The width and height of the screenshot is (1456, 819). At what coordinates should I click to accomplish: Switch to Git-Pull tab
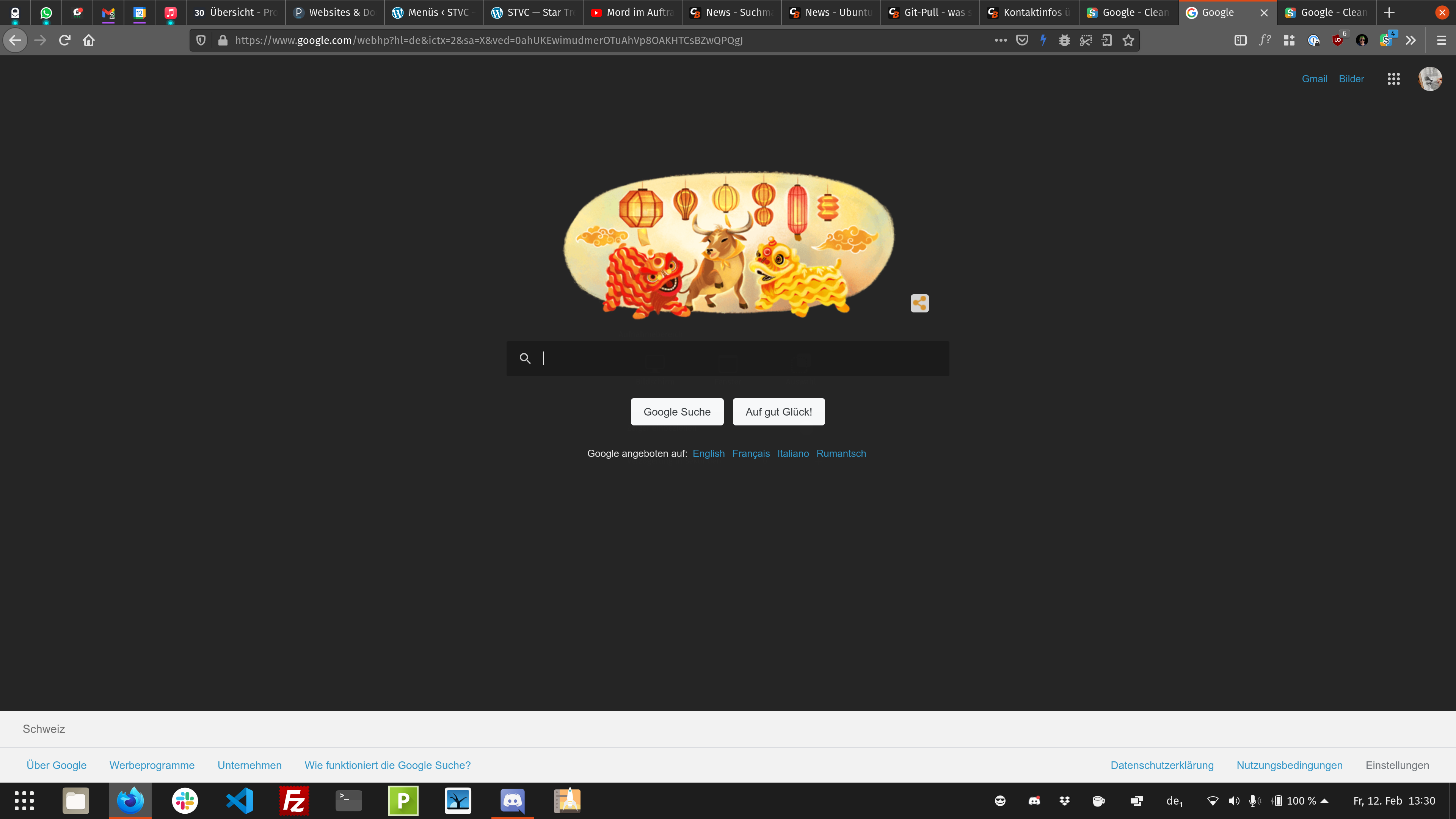pos(930,13)
